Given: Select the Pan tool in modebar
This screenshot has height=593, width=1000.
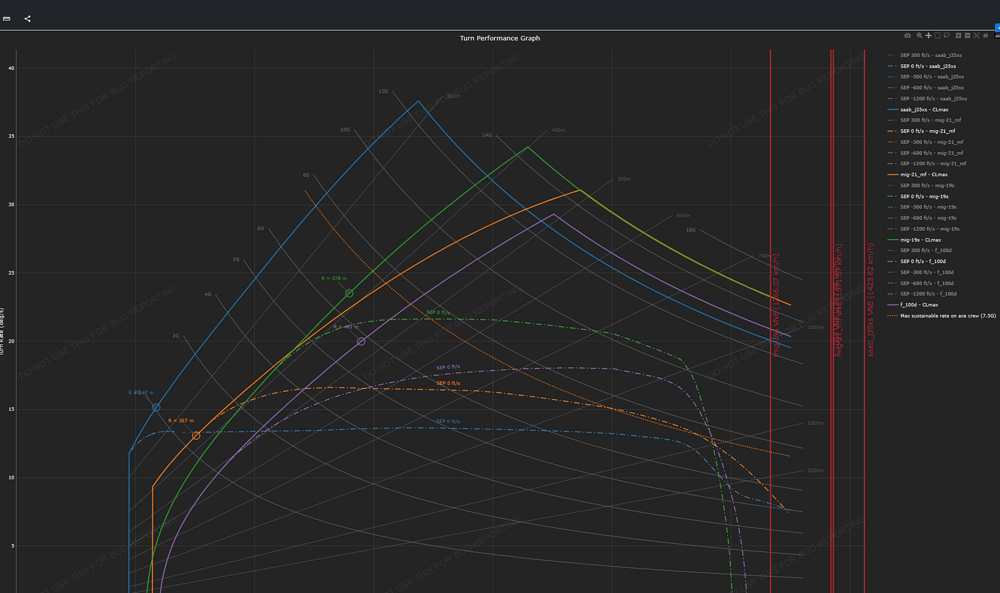Looking at the screenshot, I should (929, 36).
